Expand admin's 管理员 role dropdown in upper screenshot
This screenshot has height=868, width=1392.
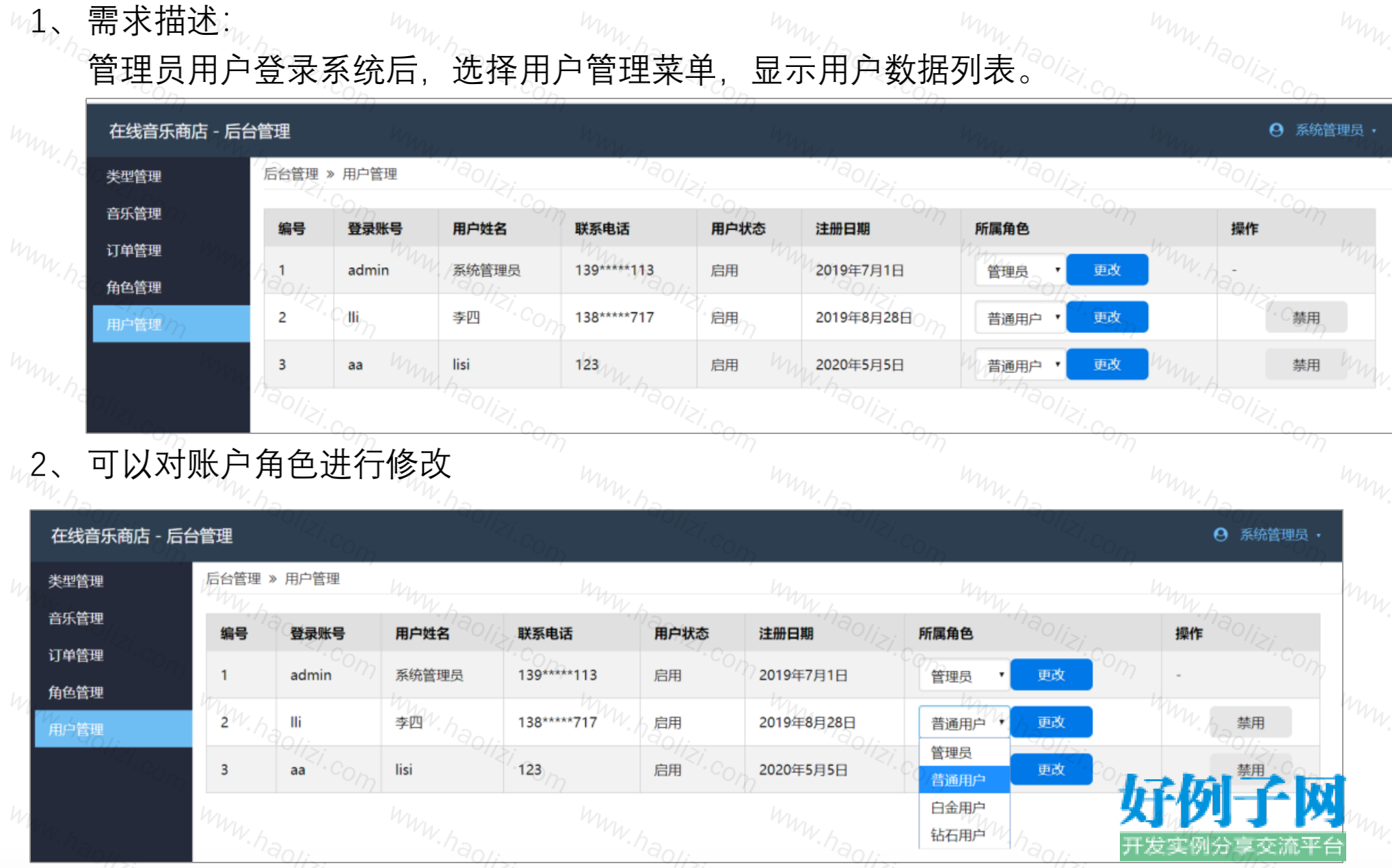tap(1020, 271)
